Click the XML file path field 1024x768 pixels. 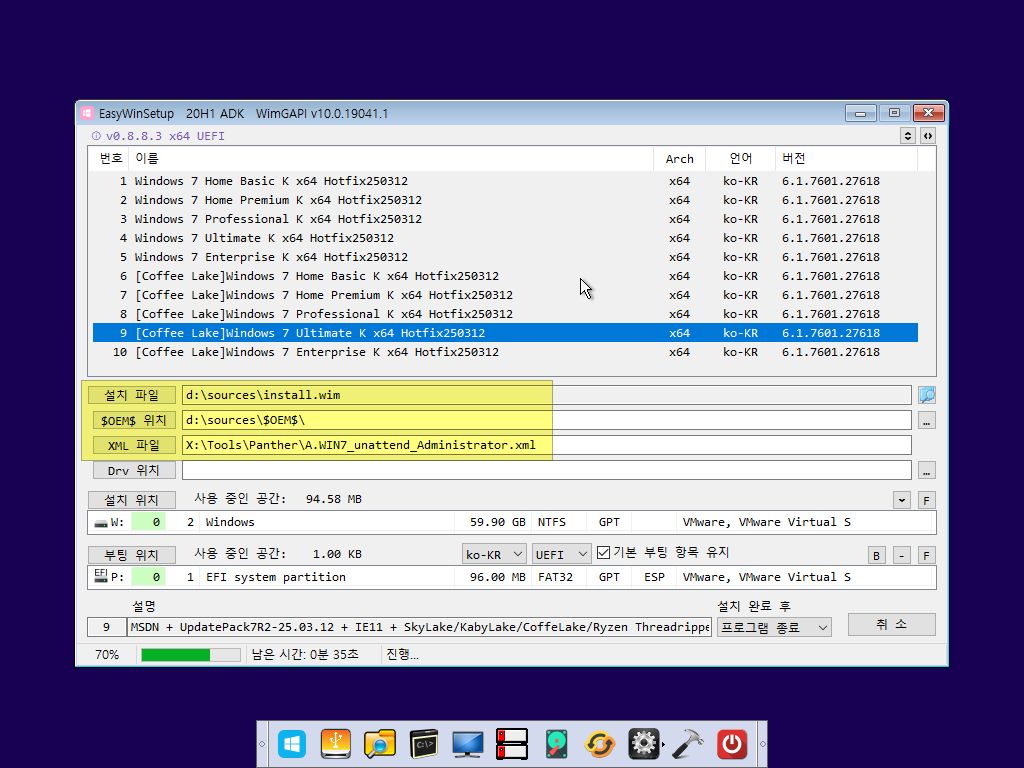click(547, 445)
